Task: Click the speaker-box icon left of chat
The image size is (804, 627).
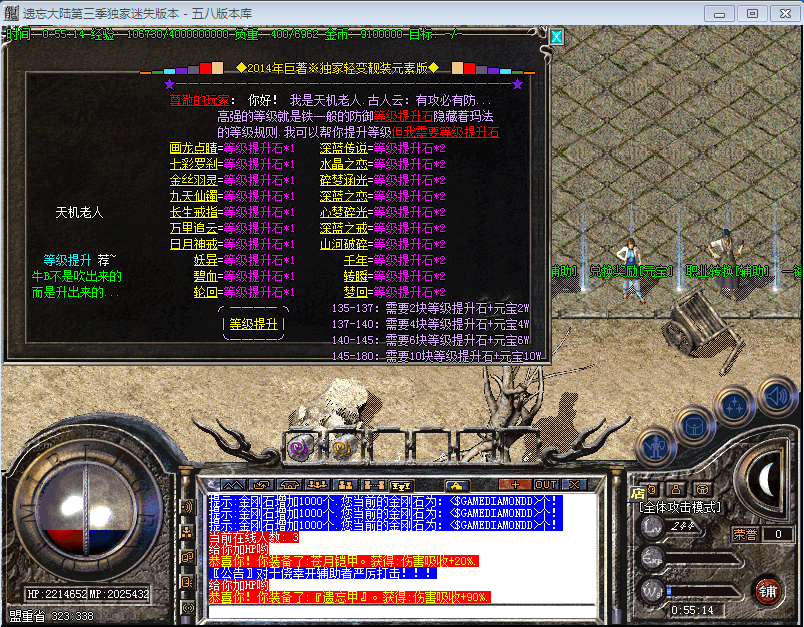Action: click(x=188, y=582)
